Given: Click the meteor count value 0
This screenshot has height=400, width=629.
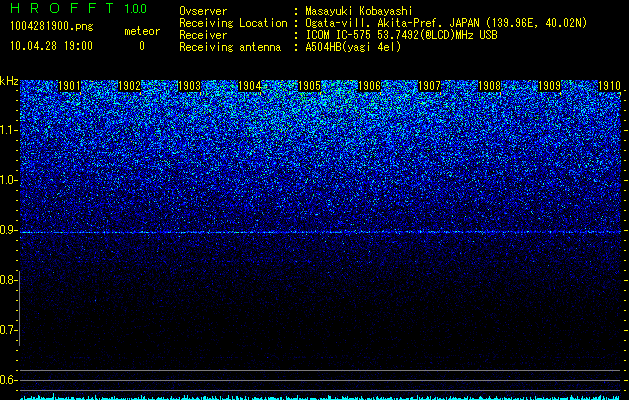Looking at the screenshot, I should 142,46.
